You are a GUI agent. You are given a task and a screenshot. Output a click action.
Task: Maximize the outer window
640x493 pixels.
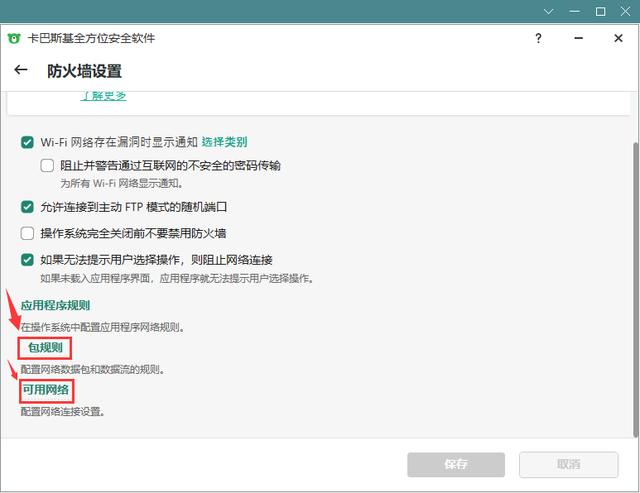coord(600,11)
